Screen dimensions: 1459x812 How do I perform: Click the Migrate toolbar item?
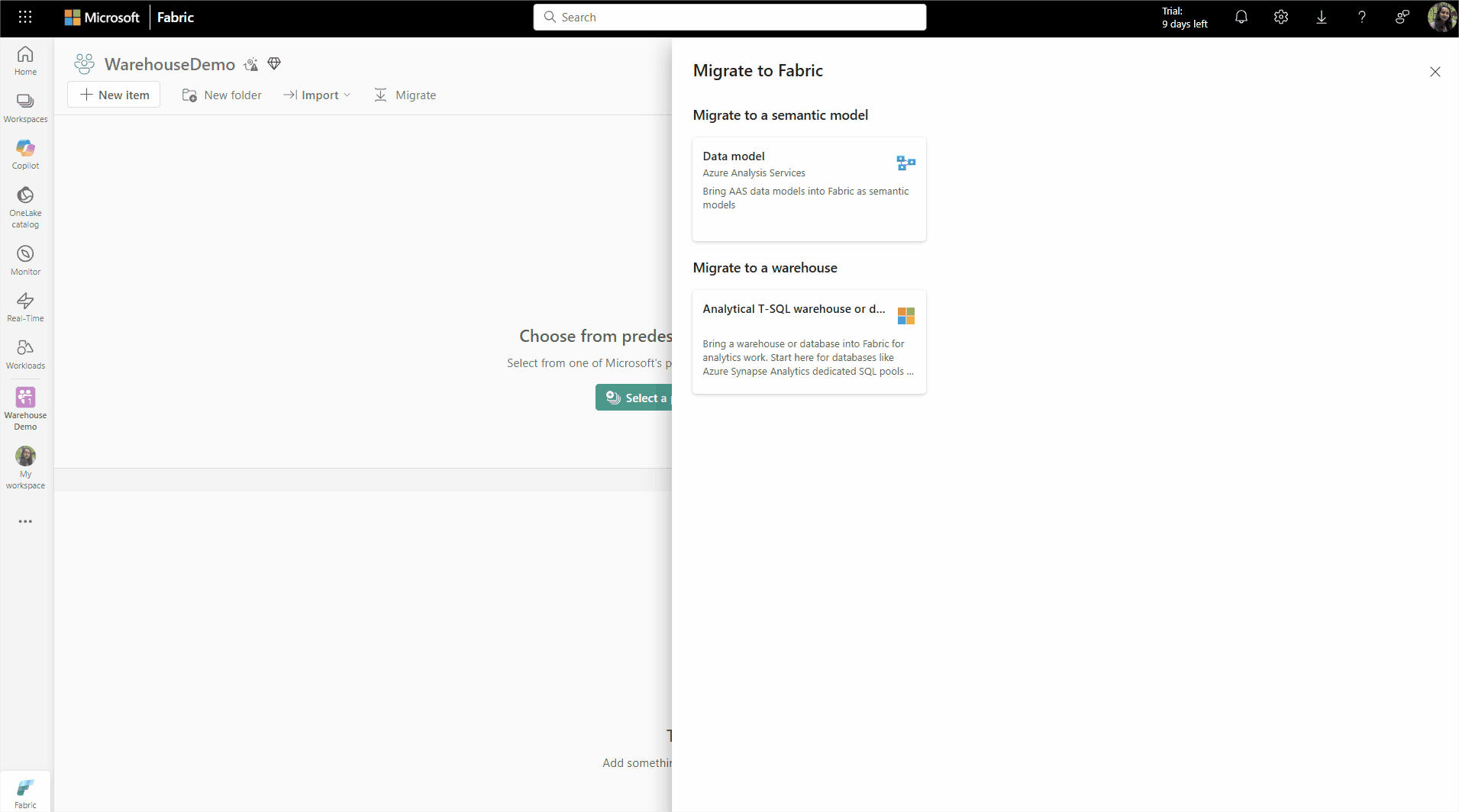405,95
